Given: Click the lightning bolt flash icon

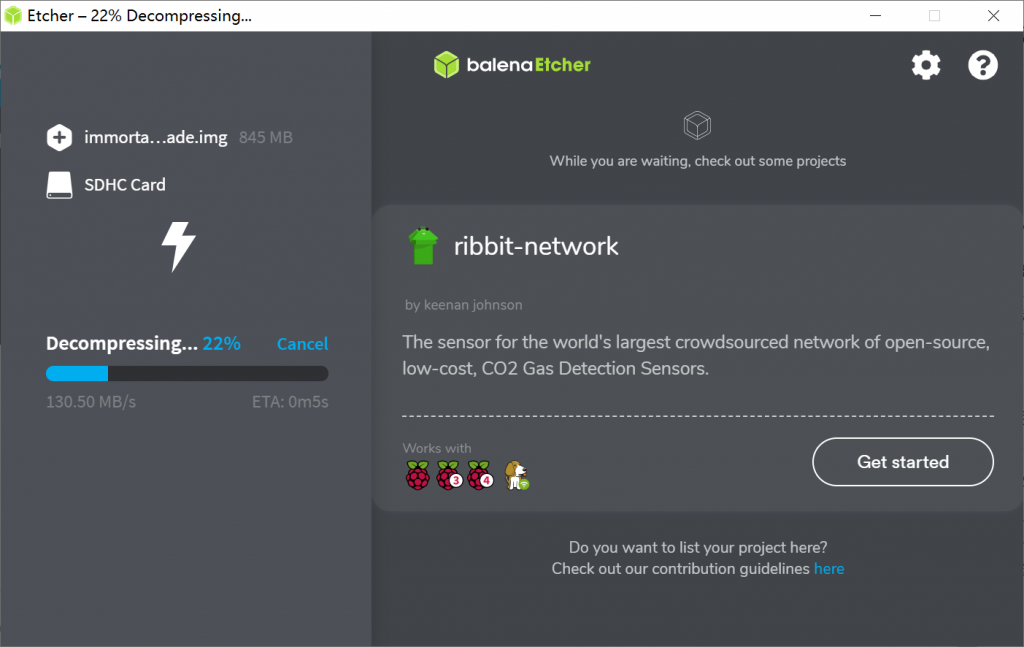Looking at the screenshot, I should (x=179, y=246).
